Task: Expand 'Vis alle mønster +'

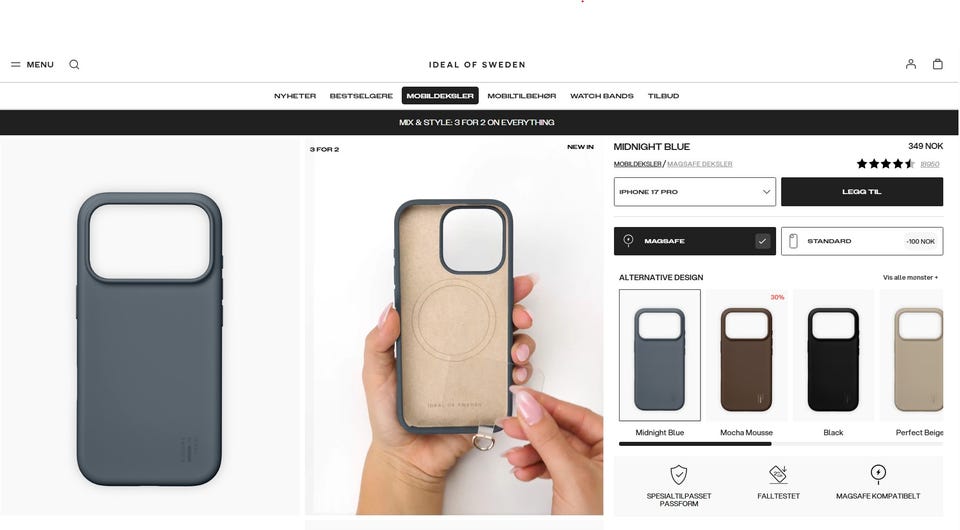Action: click(910, 277)
